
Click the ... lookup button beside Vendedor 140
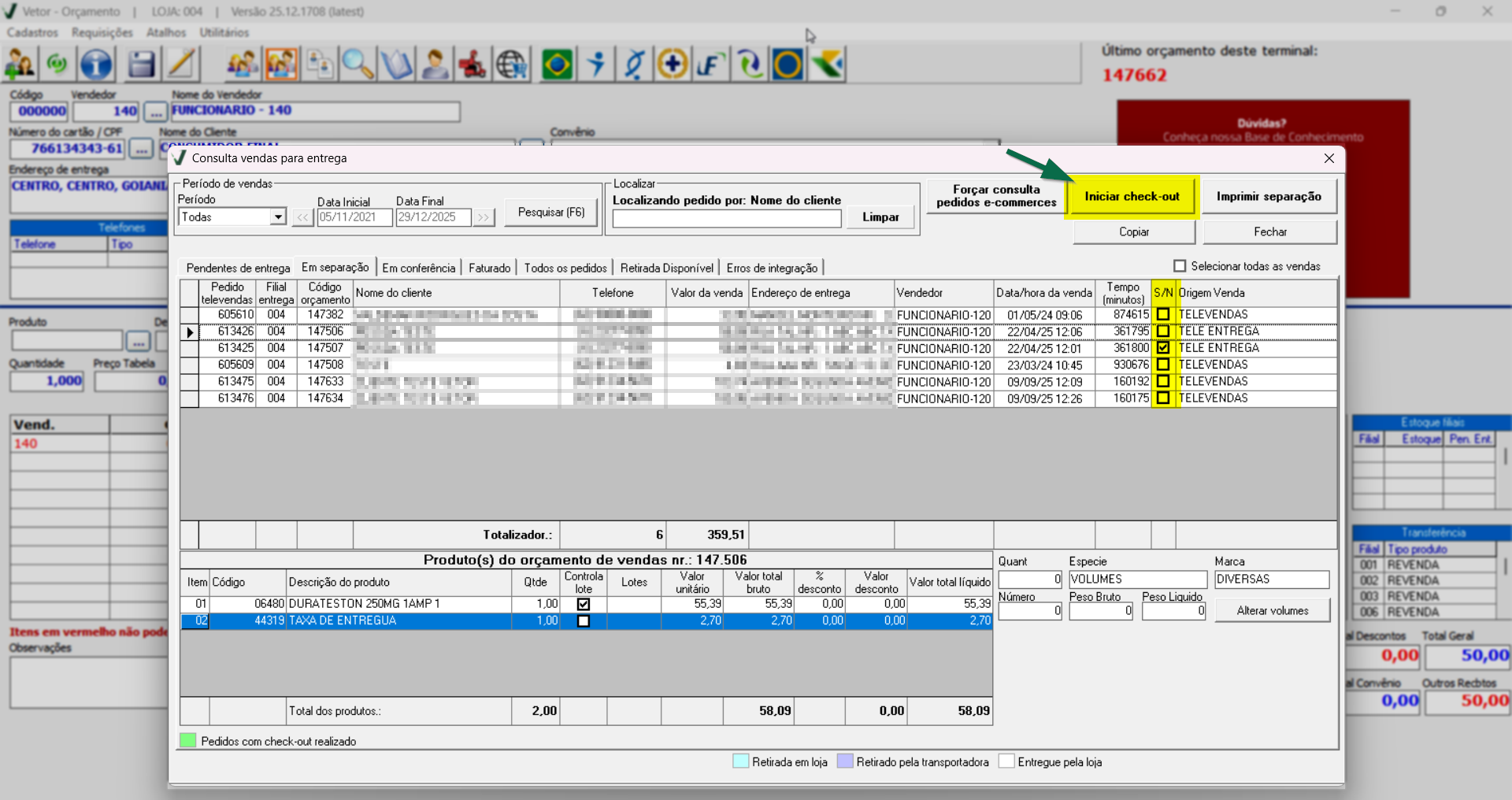(x=156, y=111)
